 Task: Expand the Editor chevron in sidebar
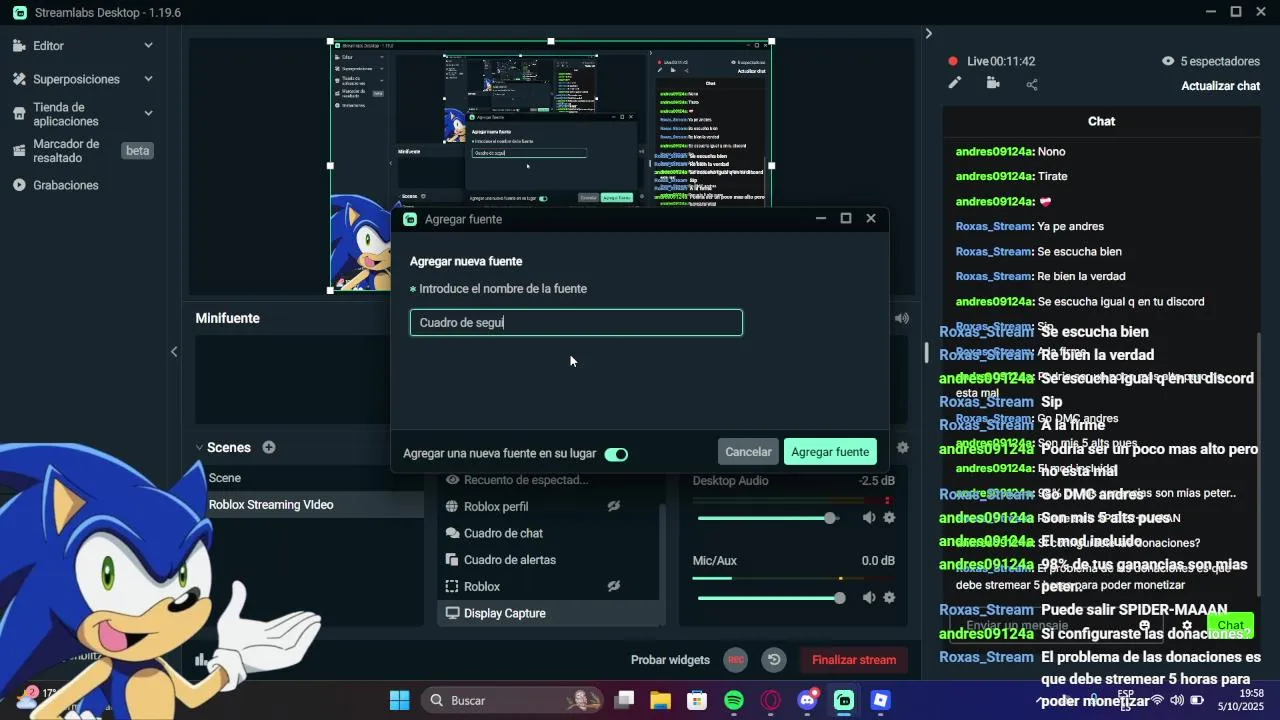pos(148,46)
